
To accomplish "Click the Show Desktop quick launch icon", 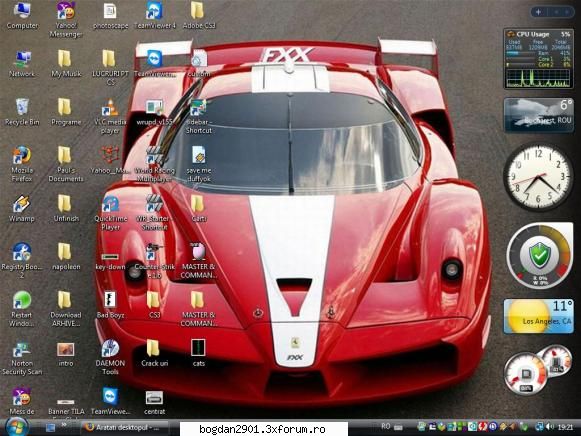I will pos(50,428).
